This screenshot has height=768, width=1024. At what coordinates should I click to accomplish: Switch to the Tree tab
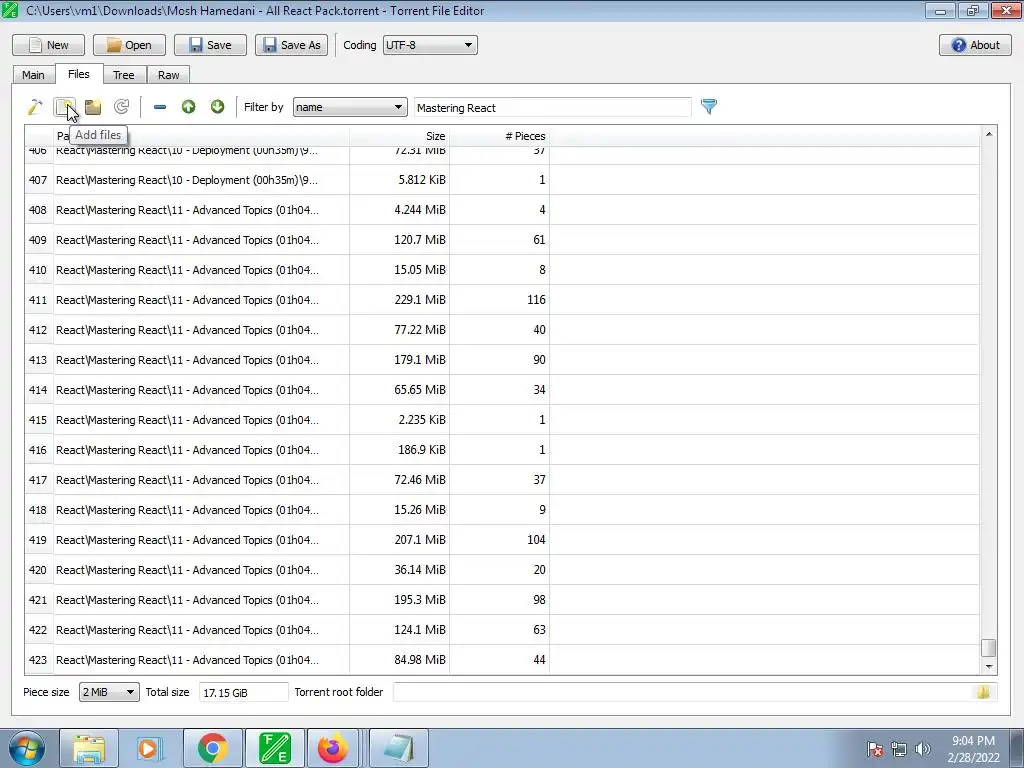123,75
